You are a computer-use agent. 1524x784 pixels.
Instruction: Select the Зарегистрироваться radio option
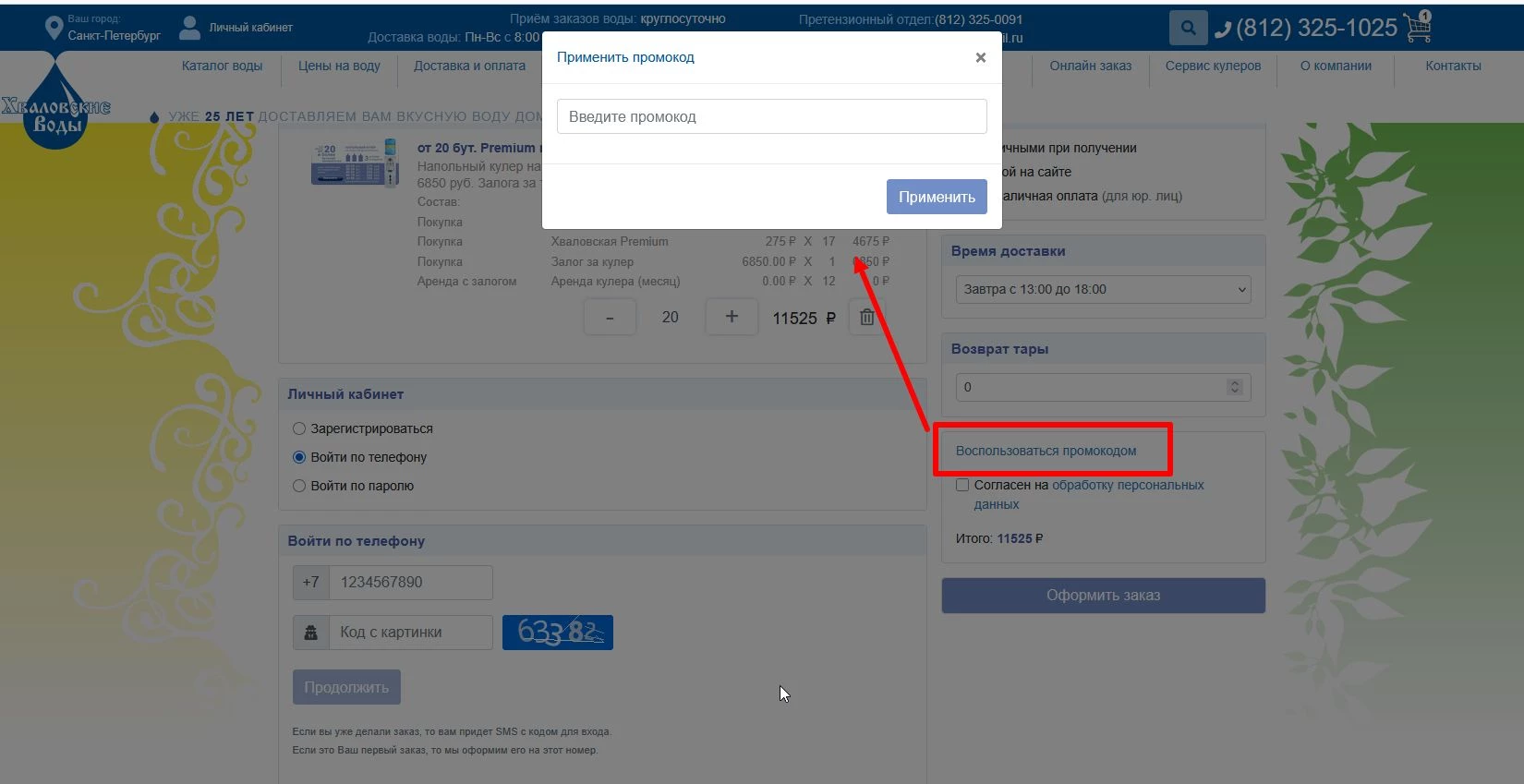pos(299,428)
